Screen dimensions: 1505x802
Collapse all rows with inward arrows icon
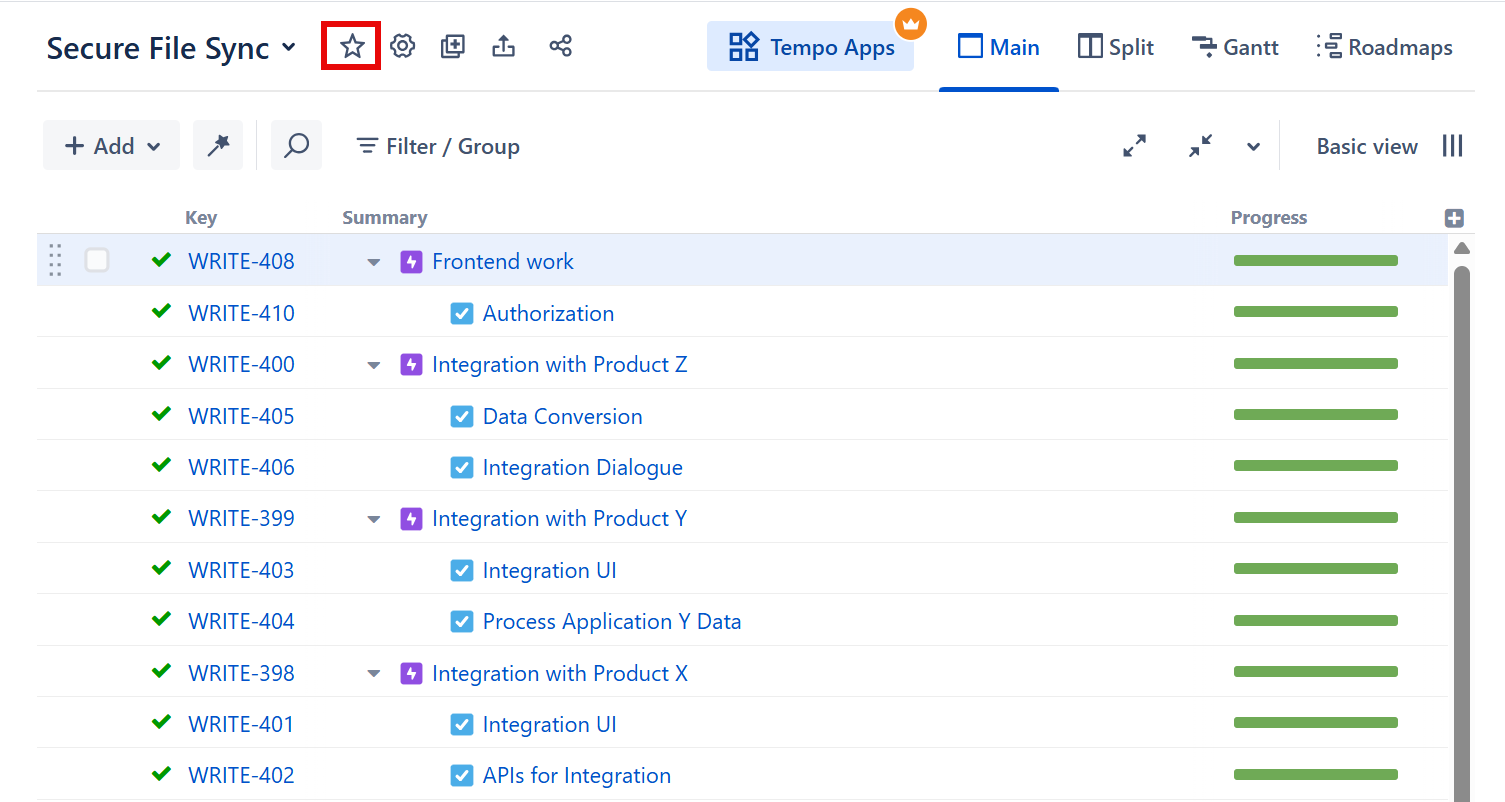1200,146
